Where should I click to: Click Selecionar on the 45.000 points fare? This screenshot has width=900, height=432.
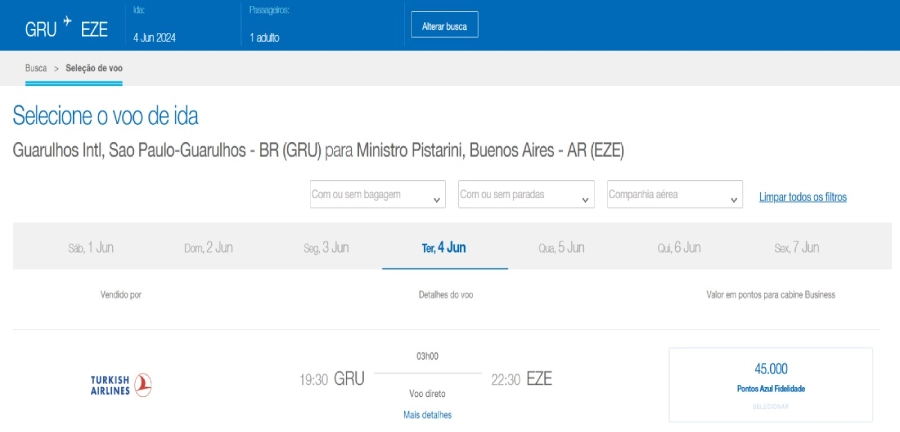tap(770, 407)
